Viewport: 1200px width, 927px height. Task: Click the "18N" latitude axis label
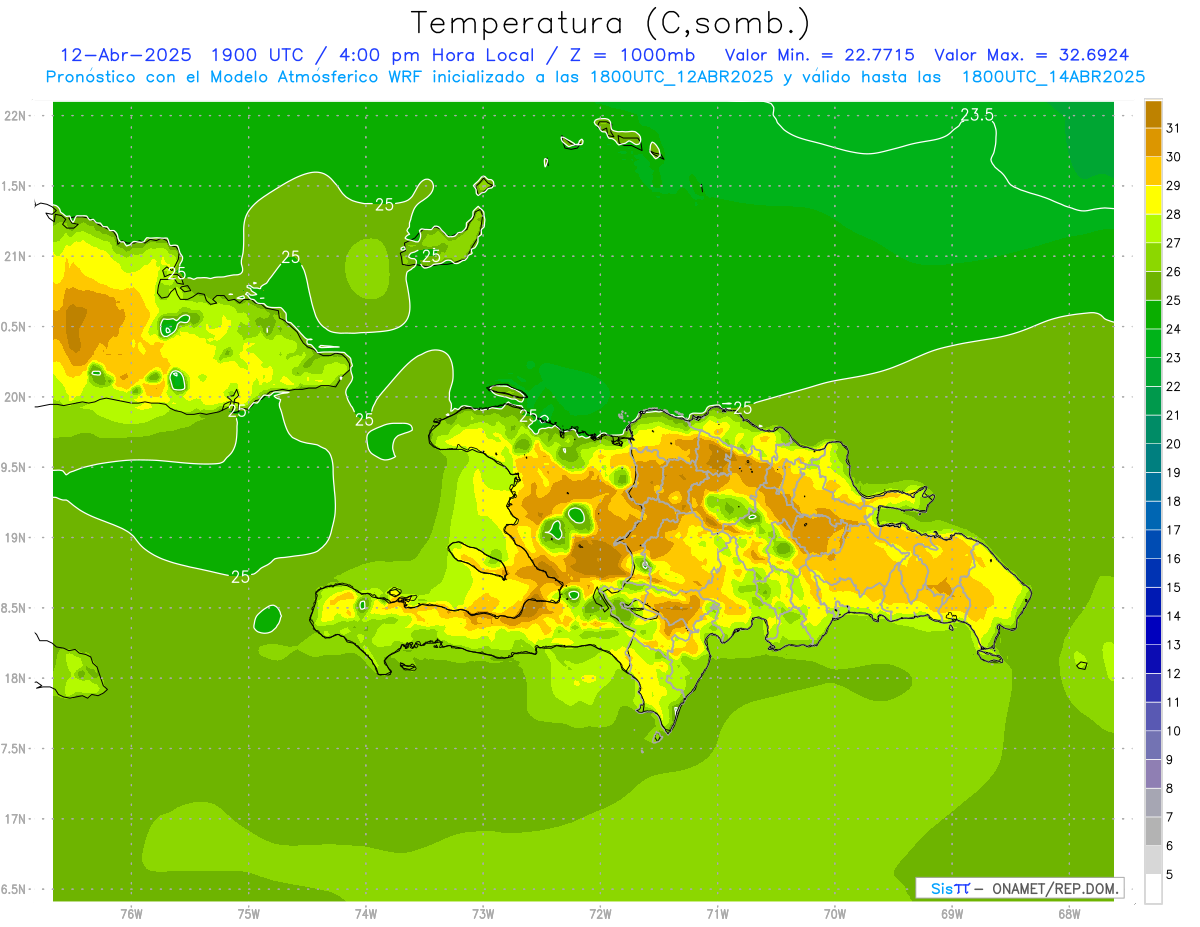point(15,679)
